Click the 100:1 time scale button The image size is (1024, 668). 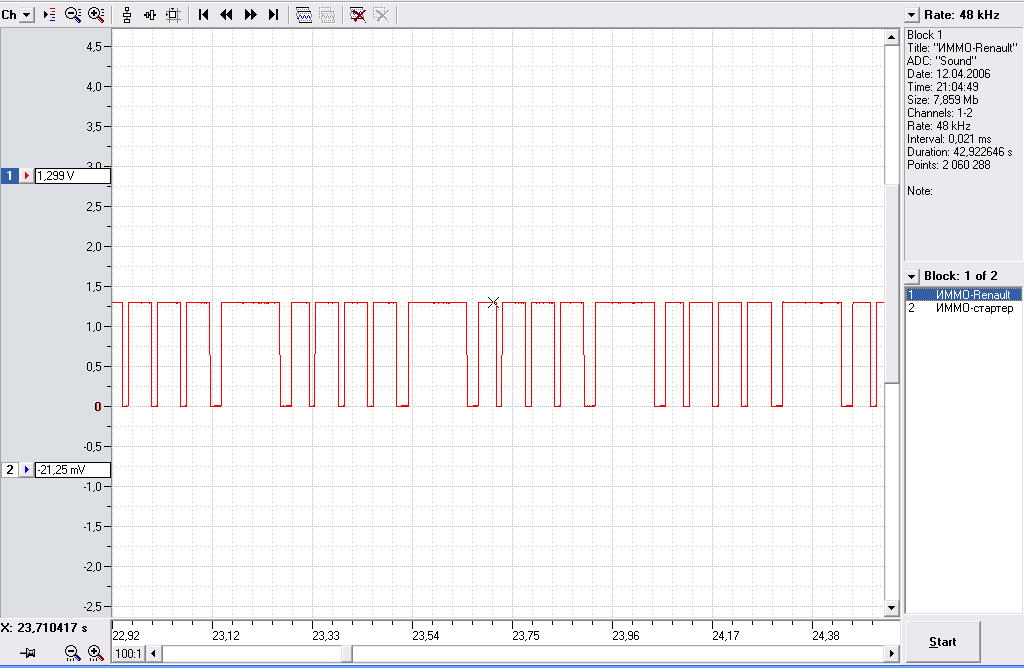coord(129,654)
